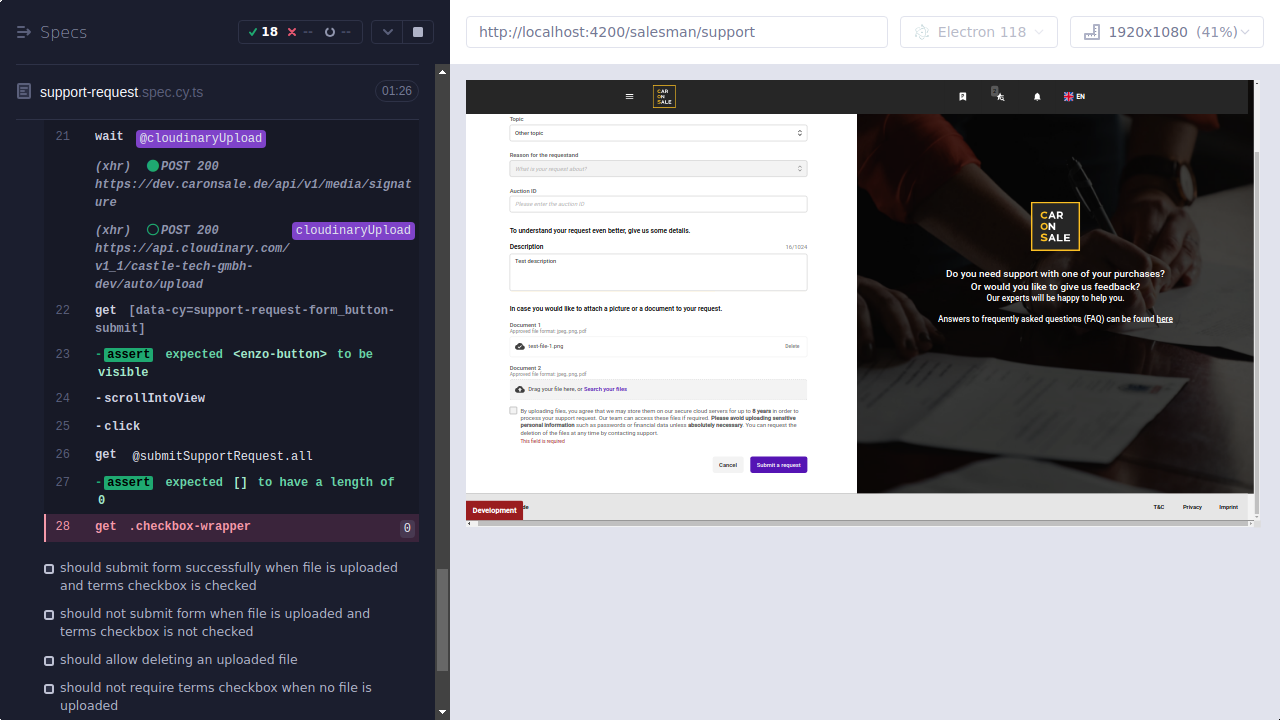Click the checkbox beside 'should submit form successfully' test
The image size is (1280, 720).
tap(48, 567)
